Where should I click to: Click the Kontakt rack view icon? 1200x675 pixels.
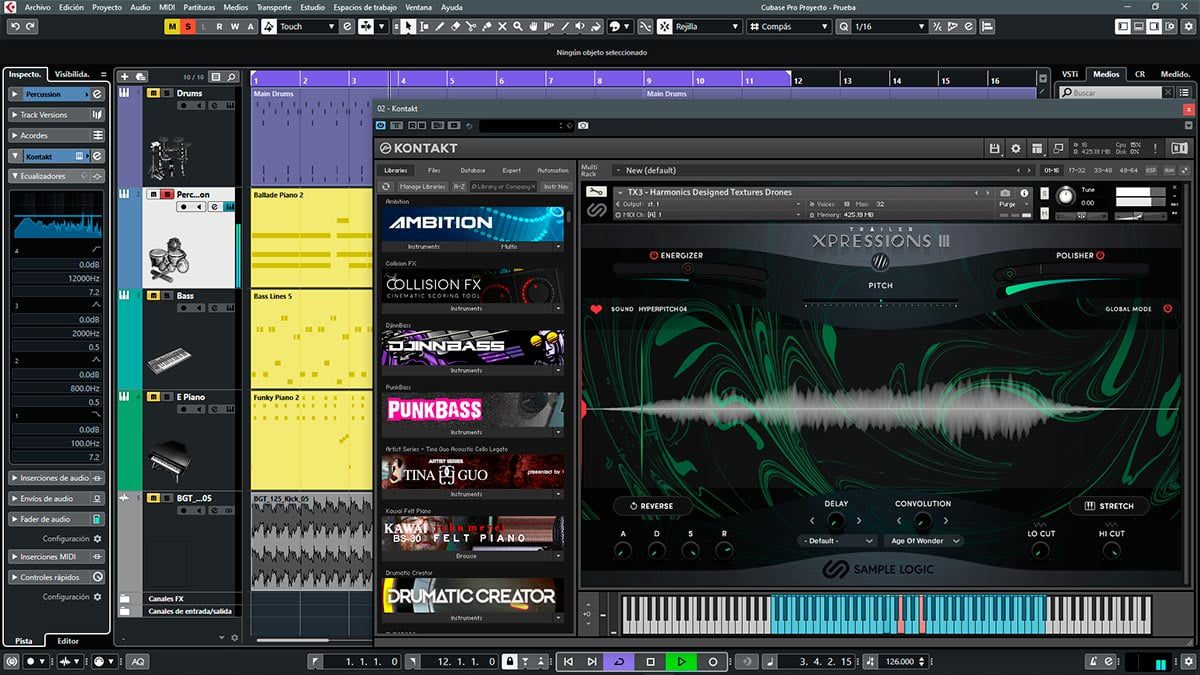[x=1038, y=148]
